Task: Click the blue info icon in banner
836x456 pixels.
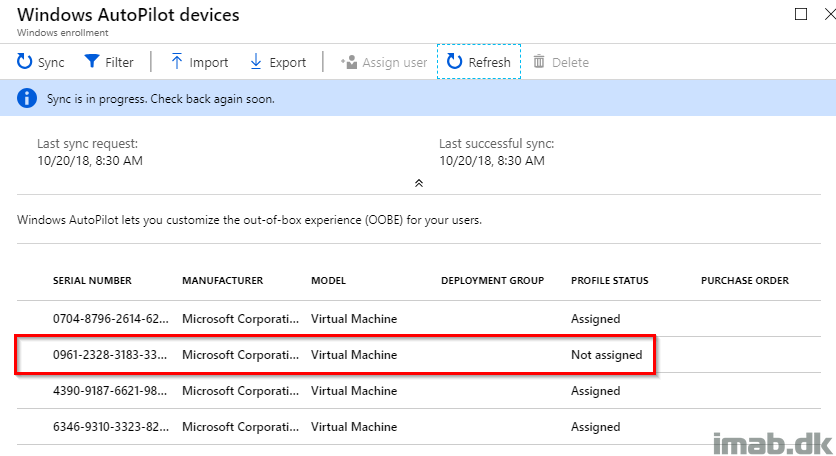Action: click(27, 99)
